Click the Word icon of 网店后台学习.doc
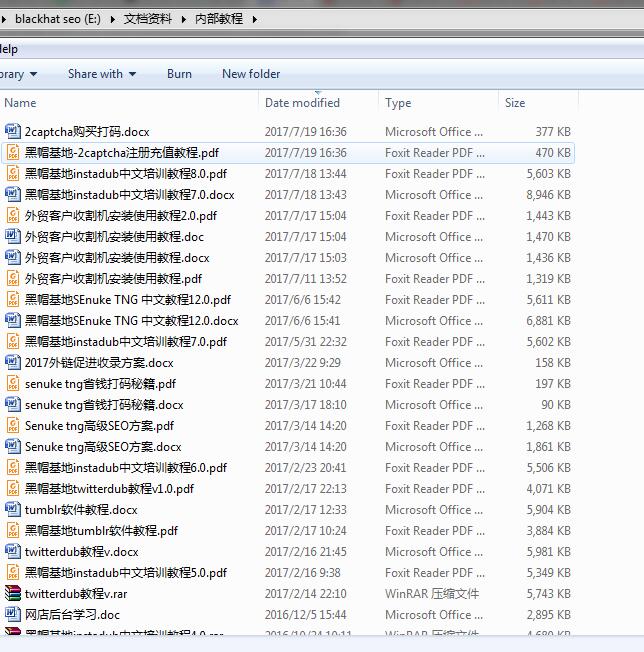Viewport: 644px width, 652px height. (12, 615)
